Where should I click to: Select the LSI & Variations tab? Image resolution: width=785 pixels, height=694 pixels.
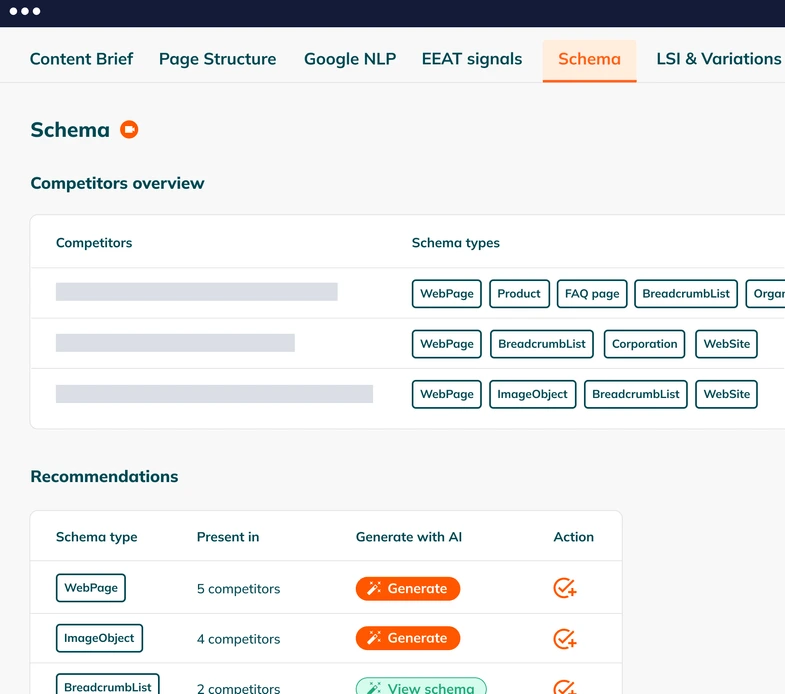coord(718,59)
